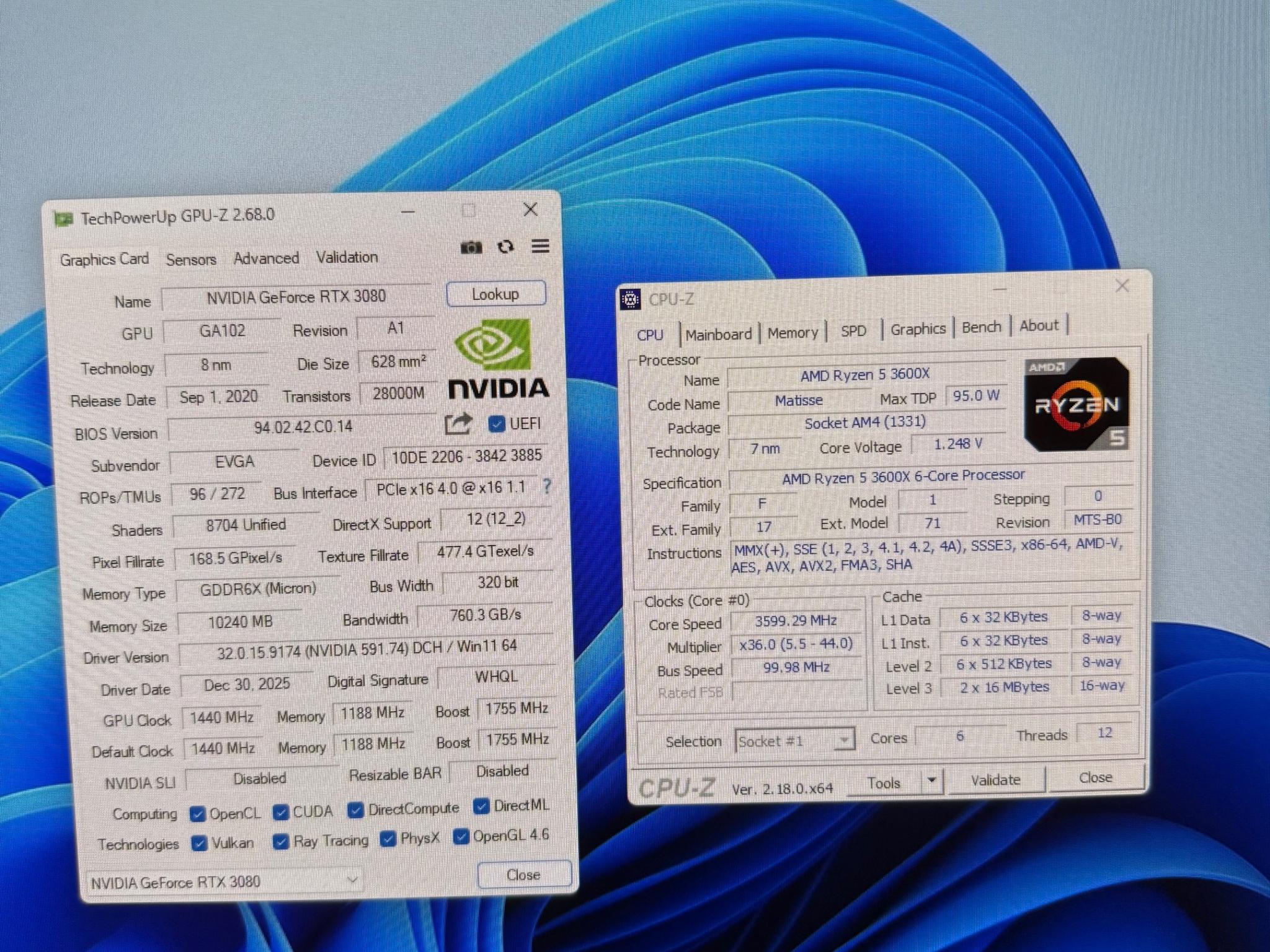
Task: Open the SPD tab in CPU-Z
Action: [x=853, y=331]
